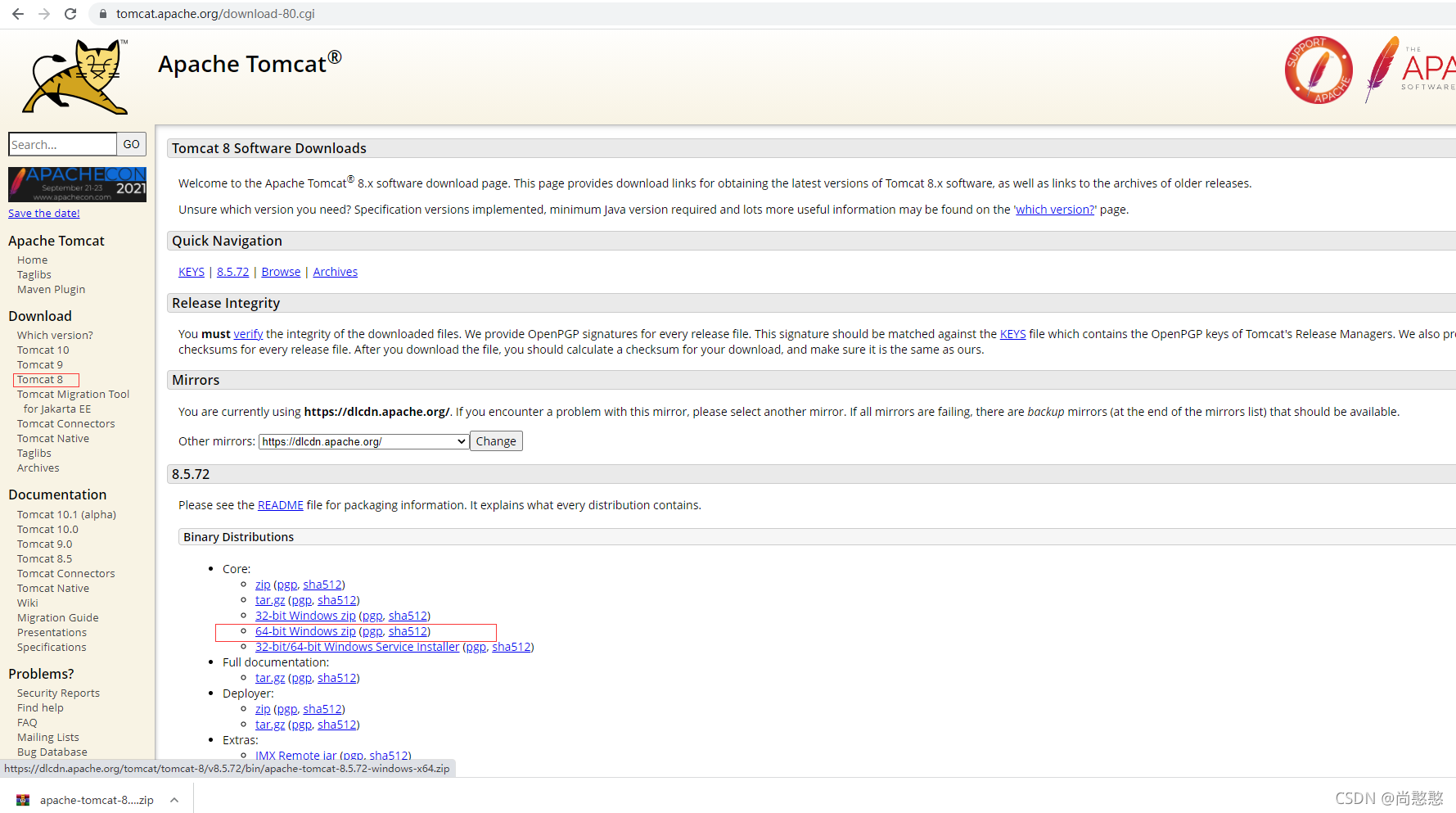The height and width of the screenshot is (813, 1456).
Task: Open Tomcat Connectors under Documentation
Action: tap(66, 574)
